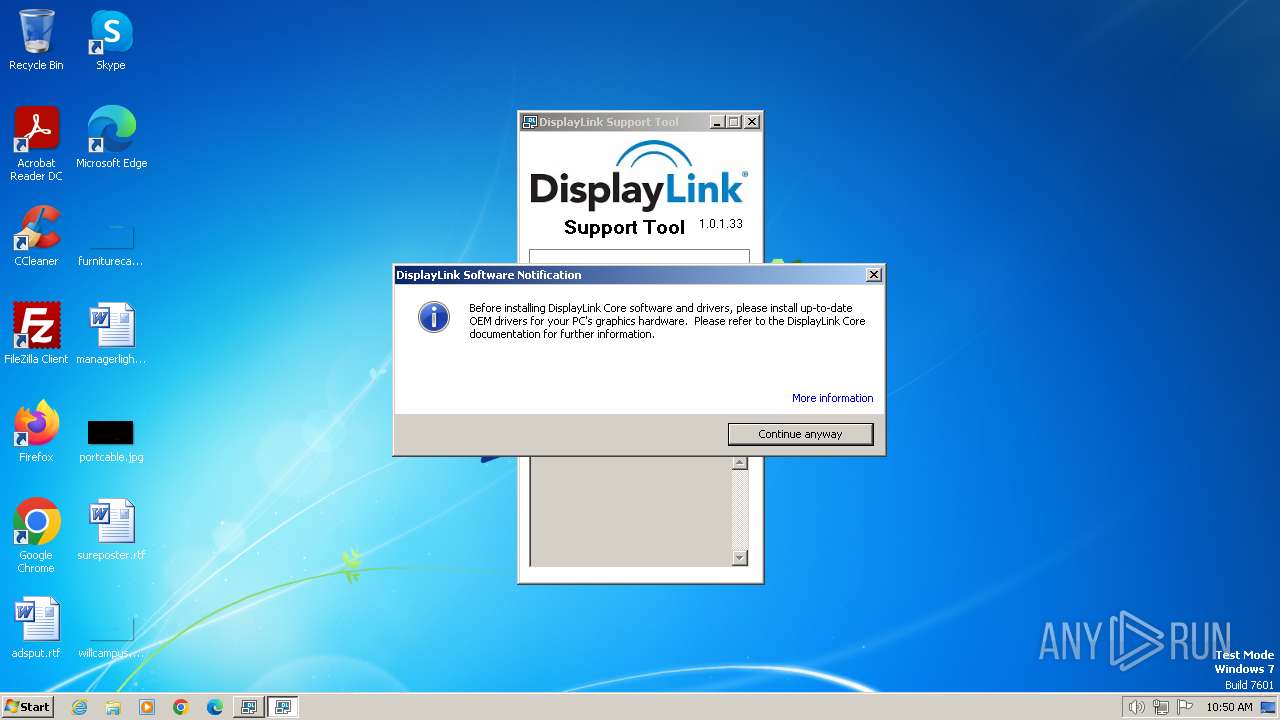Close the DisplayLink Software Notification dialog

[873, 275]
